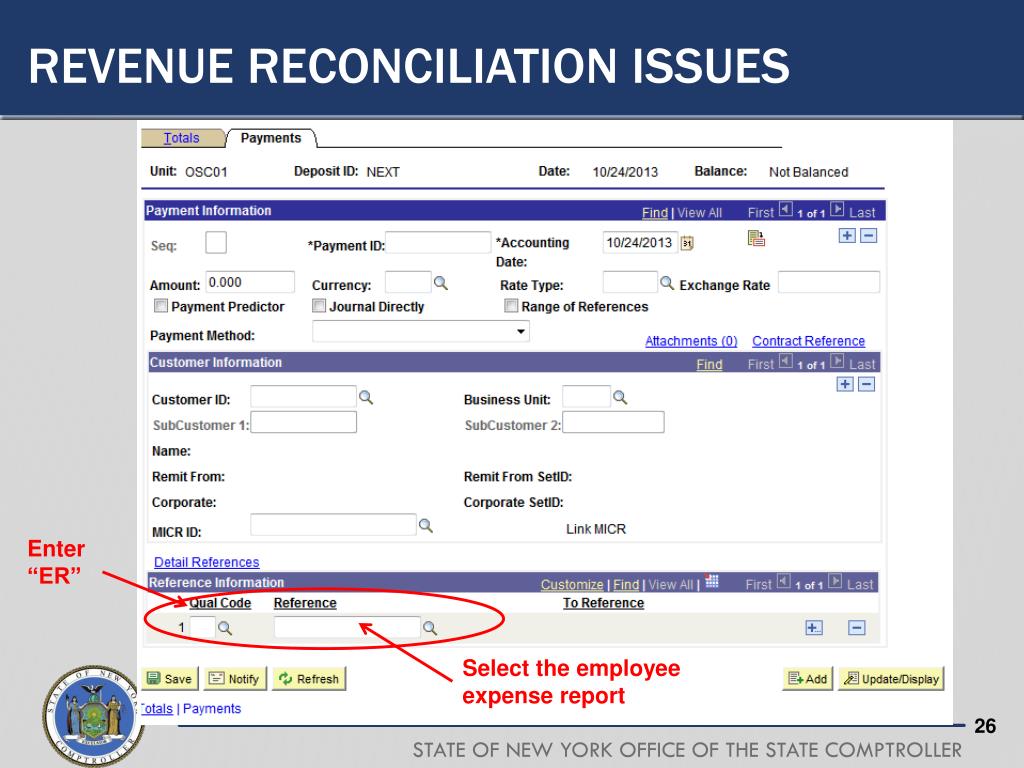Look up Business Unit with the magnifier
1024x768 pixels.
coord(620,397)
